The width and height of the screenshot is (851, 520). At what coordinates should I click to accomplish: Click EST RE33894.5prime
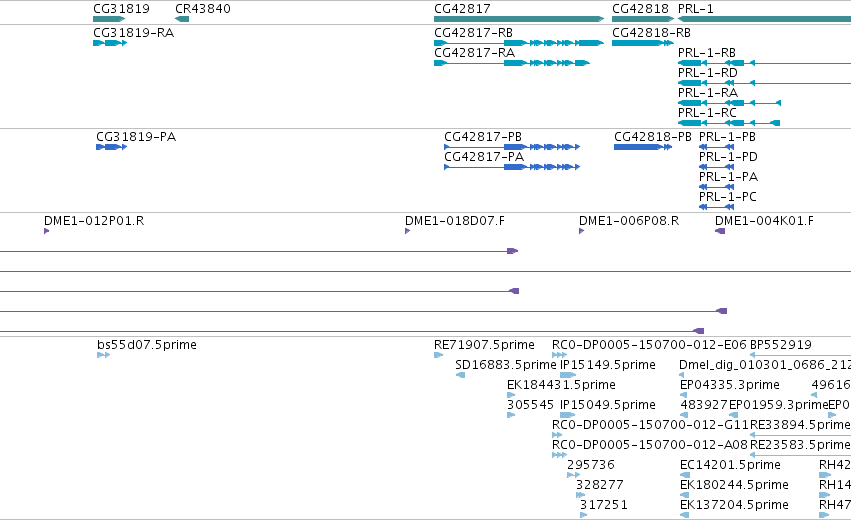pyautogui.click(x=801, y=435)
